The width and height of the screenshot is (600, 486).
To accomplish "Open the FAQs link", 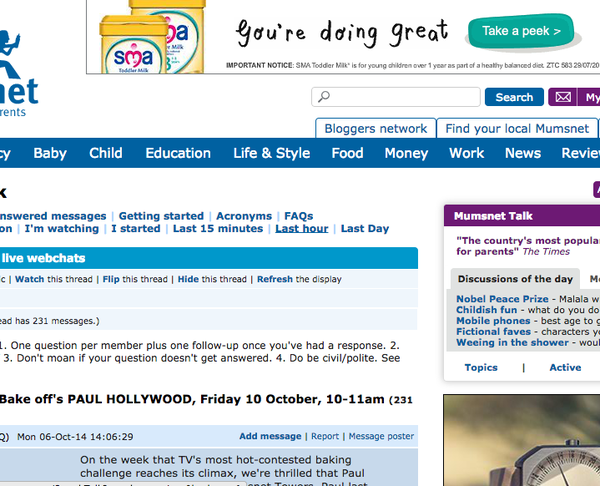I will [298, 216].
